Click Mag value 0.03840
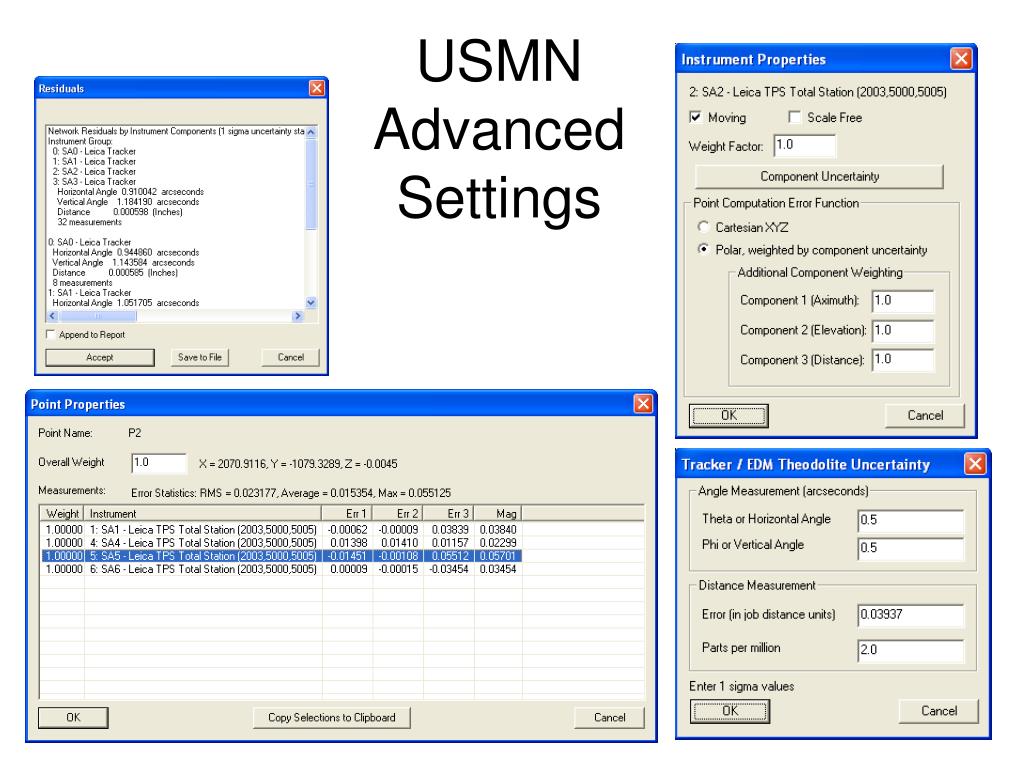Screen dimensions: 1024x768 tap(498, 530)
